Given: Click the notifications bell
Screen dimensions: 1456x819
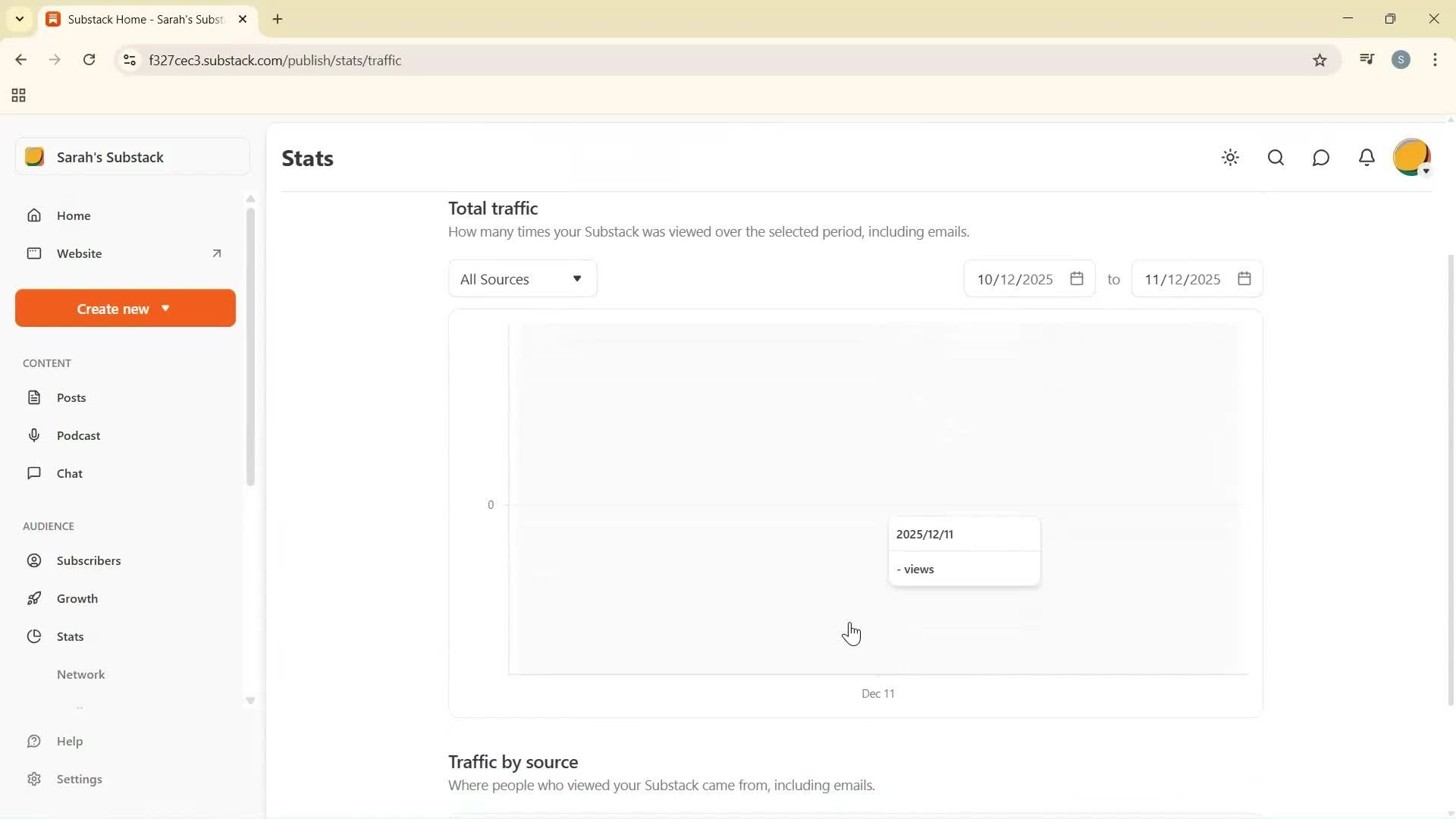Looking at the screenshot, I should 1366,158.
